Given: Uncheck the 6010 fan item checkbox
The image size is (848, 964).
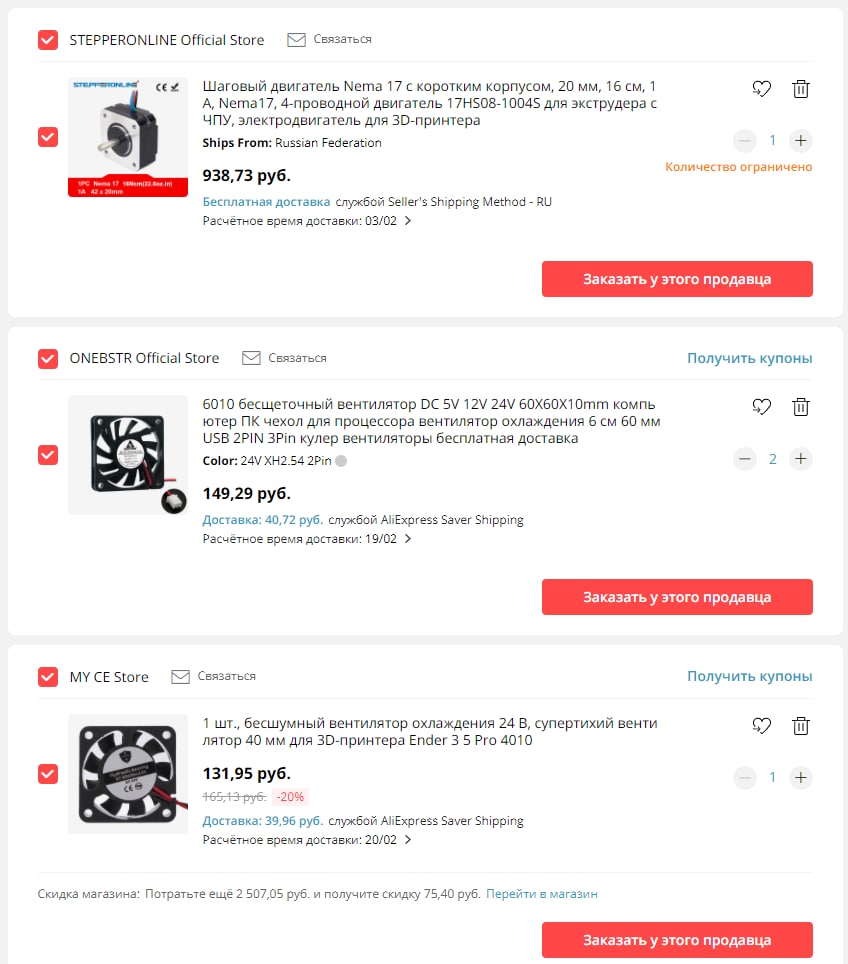Looking at the screenshot, I should point(48,455).
